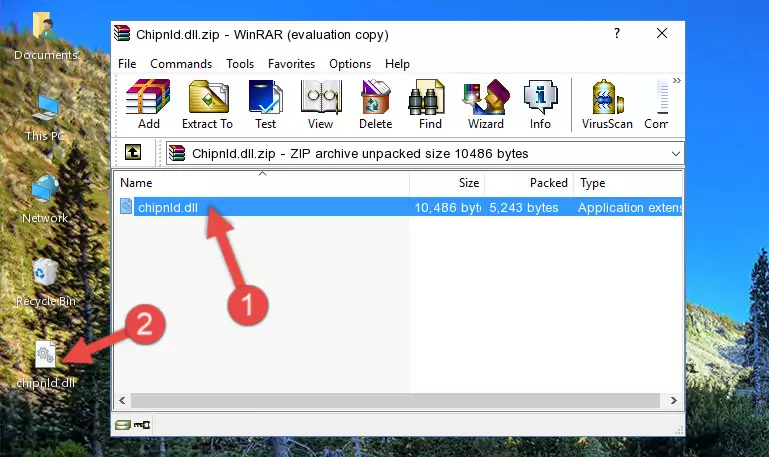Open the Extract To tool
769x457 pixels.
coord(207,104)
